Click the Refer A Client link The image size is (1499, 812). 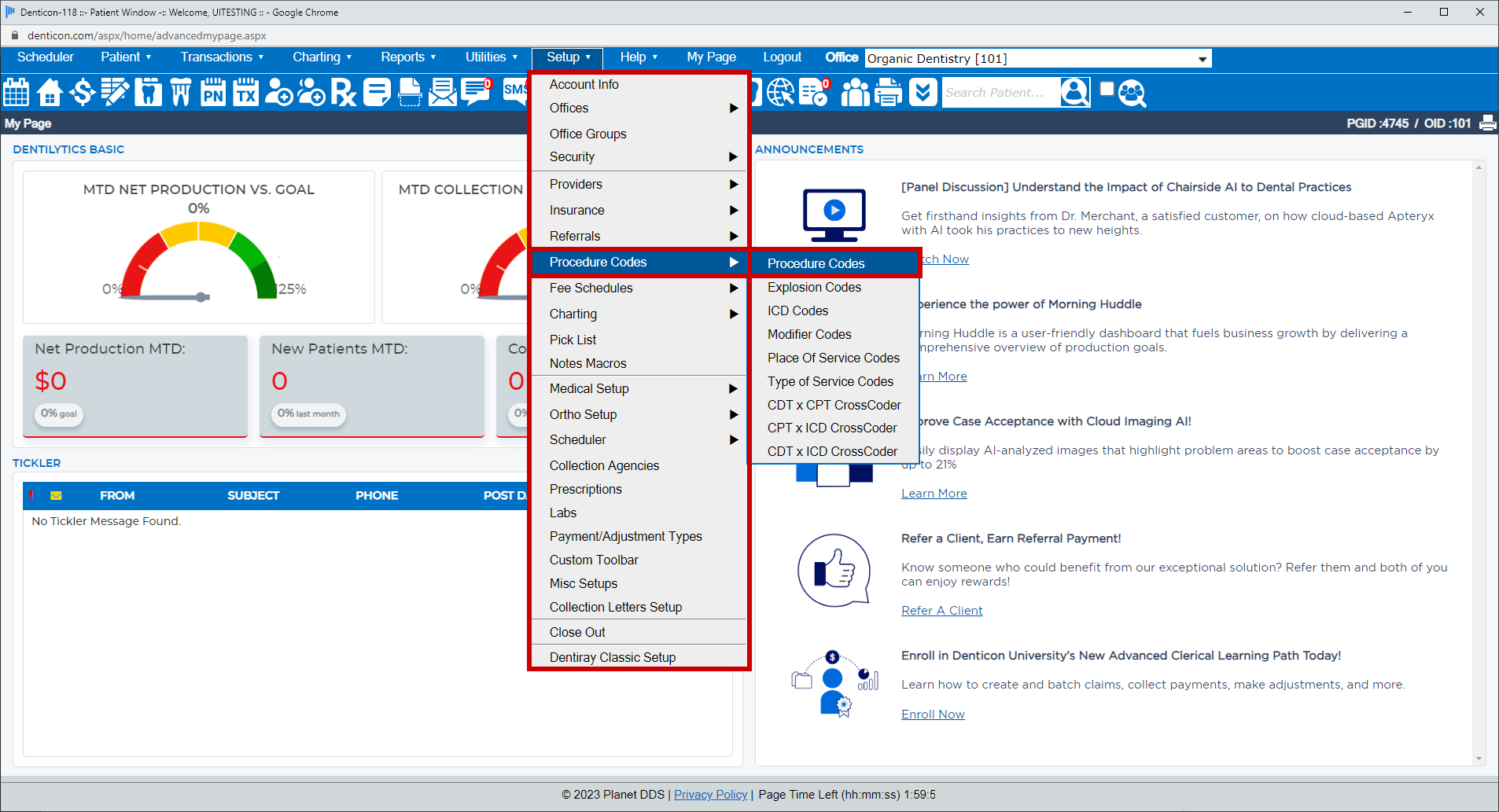pyautogui.click(x=941, y=610)
